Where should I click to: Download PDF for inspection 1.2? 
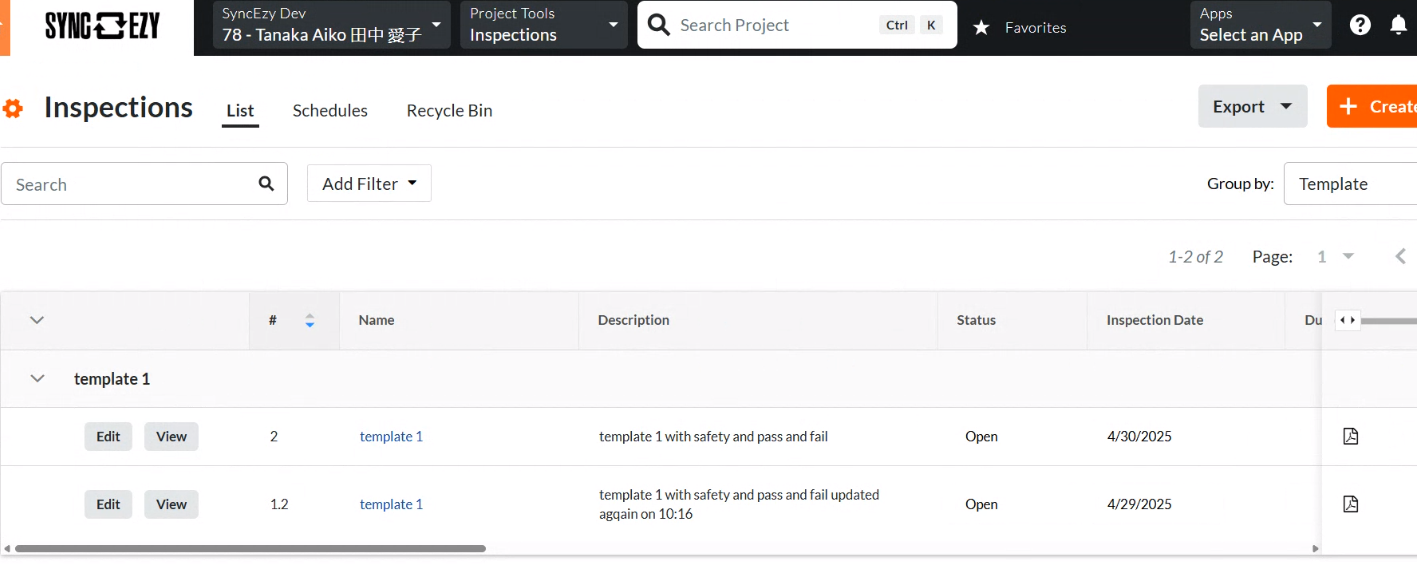1350,503
